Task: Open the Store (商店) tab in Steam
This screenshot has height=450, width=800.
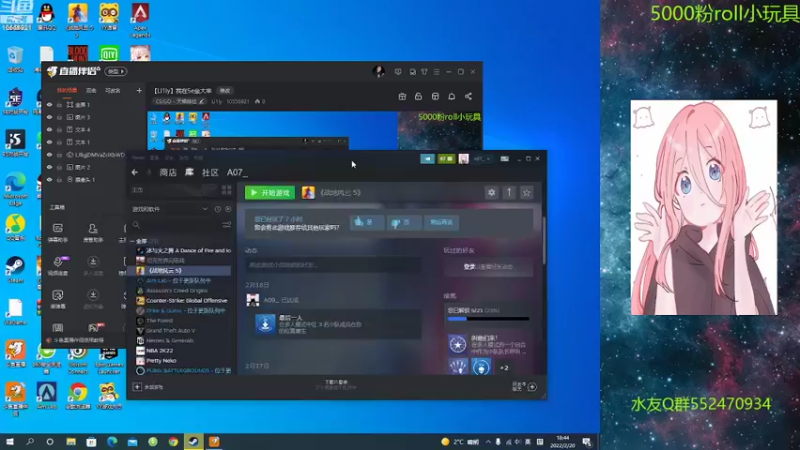Action: [168, 172]
